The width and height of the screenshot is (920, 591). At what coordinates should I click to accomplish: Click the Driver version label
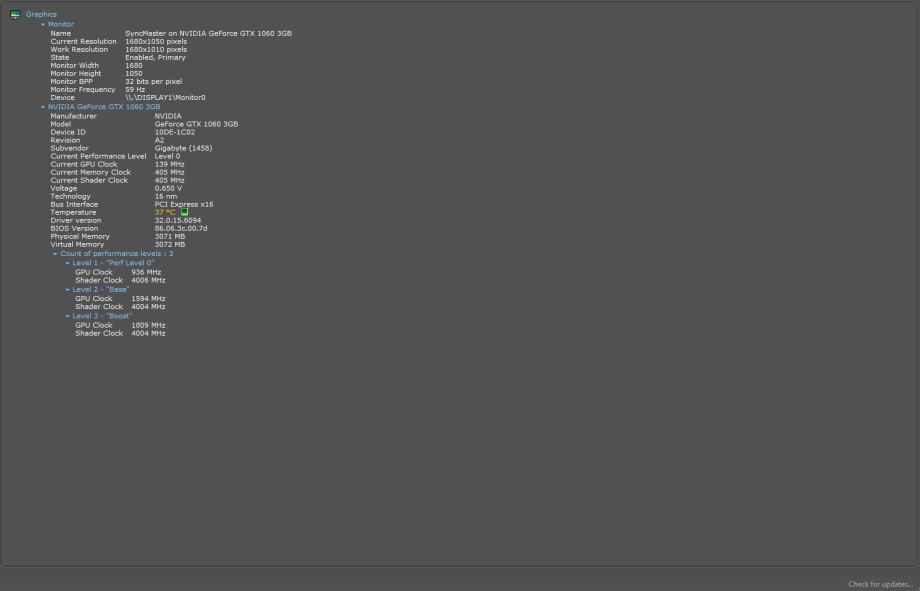coord(76,221)
